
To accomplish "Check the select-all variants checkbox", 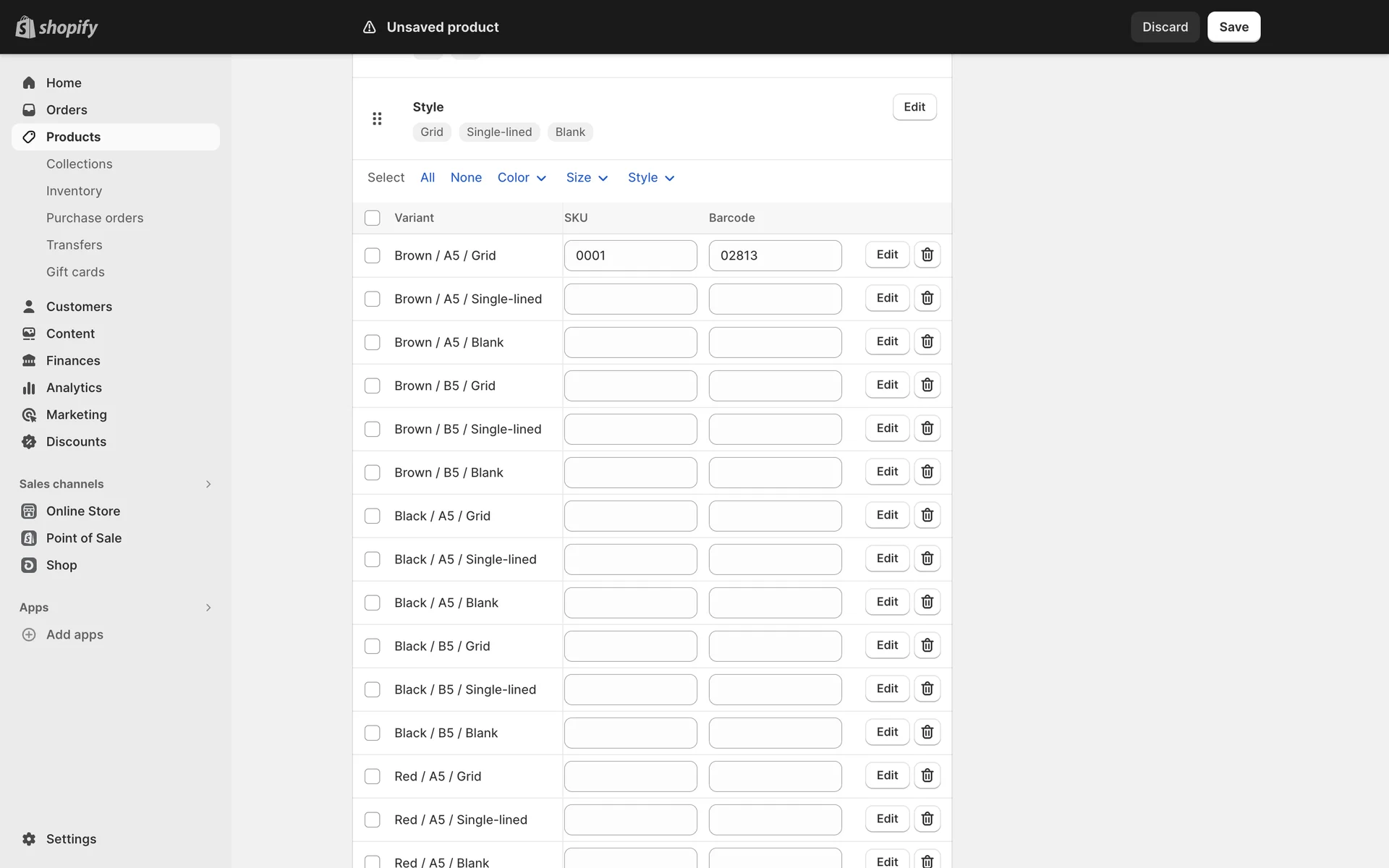I will pyautogui.click(x=372, y=218).
